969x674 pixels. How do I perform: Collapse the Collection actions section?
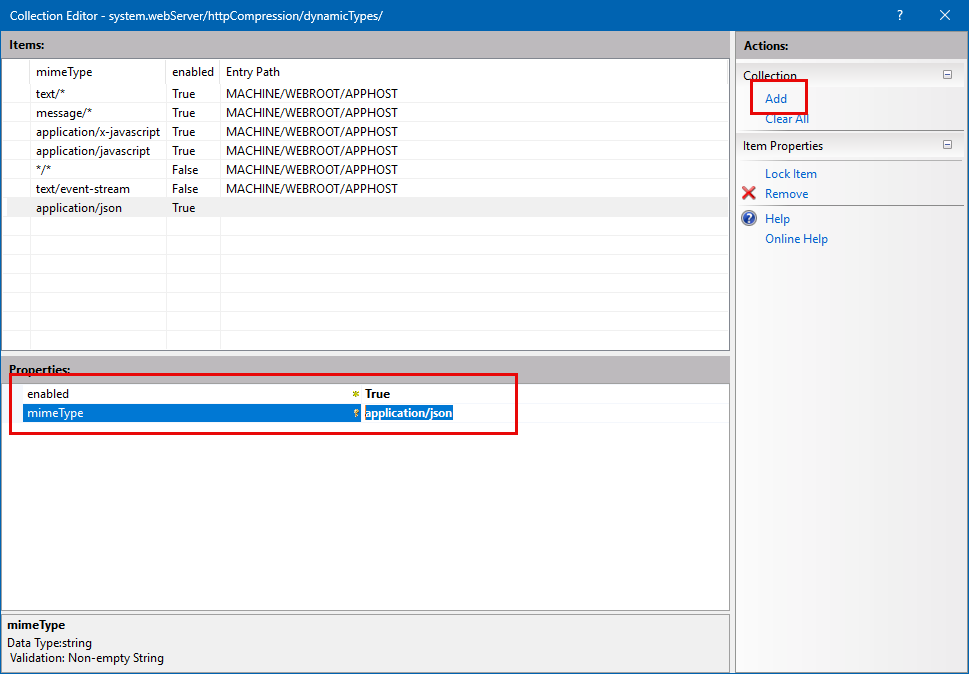click(947, 75)
